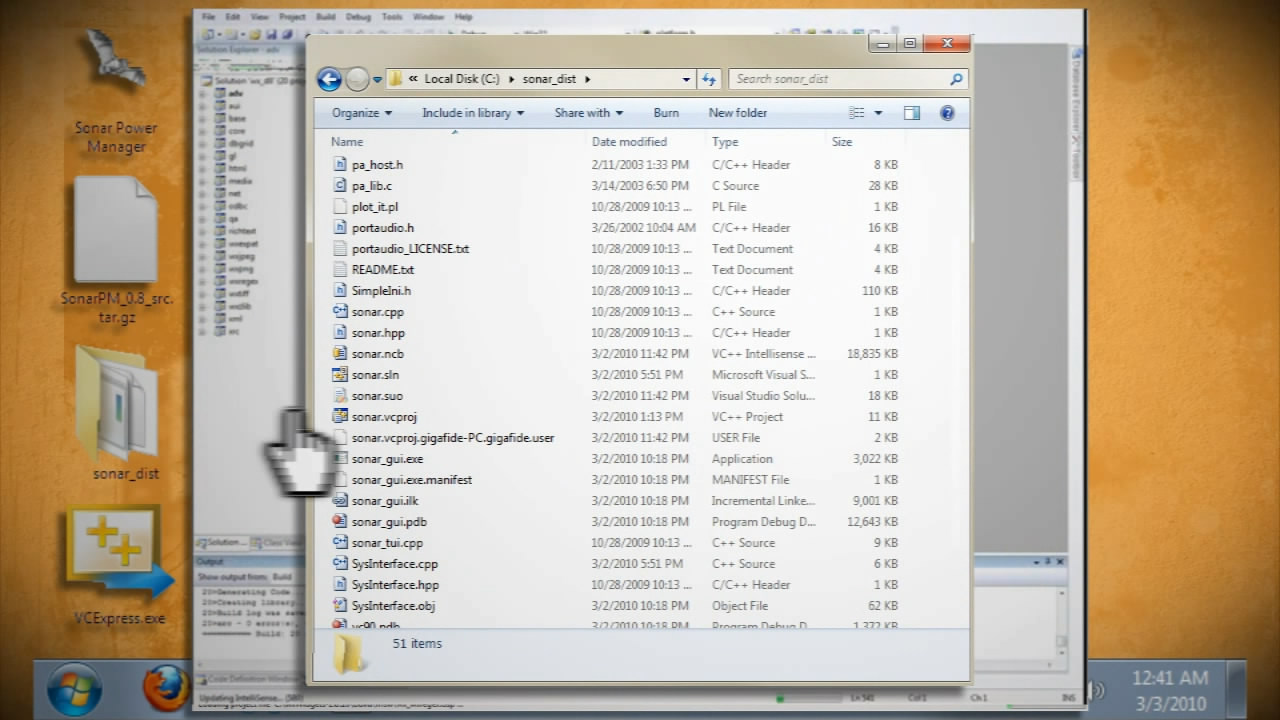Click Local Disk (C:) in address breadcrumb
The width and height of the screenshot is (1280, 720).
462,79
